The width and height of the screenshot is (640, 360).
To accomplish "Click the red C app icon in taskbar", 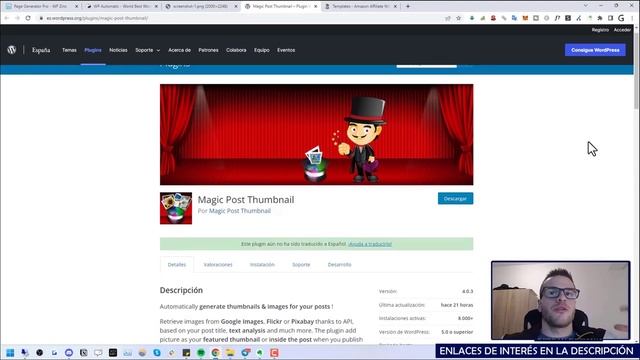I will click(x=274, y=353).
